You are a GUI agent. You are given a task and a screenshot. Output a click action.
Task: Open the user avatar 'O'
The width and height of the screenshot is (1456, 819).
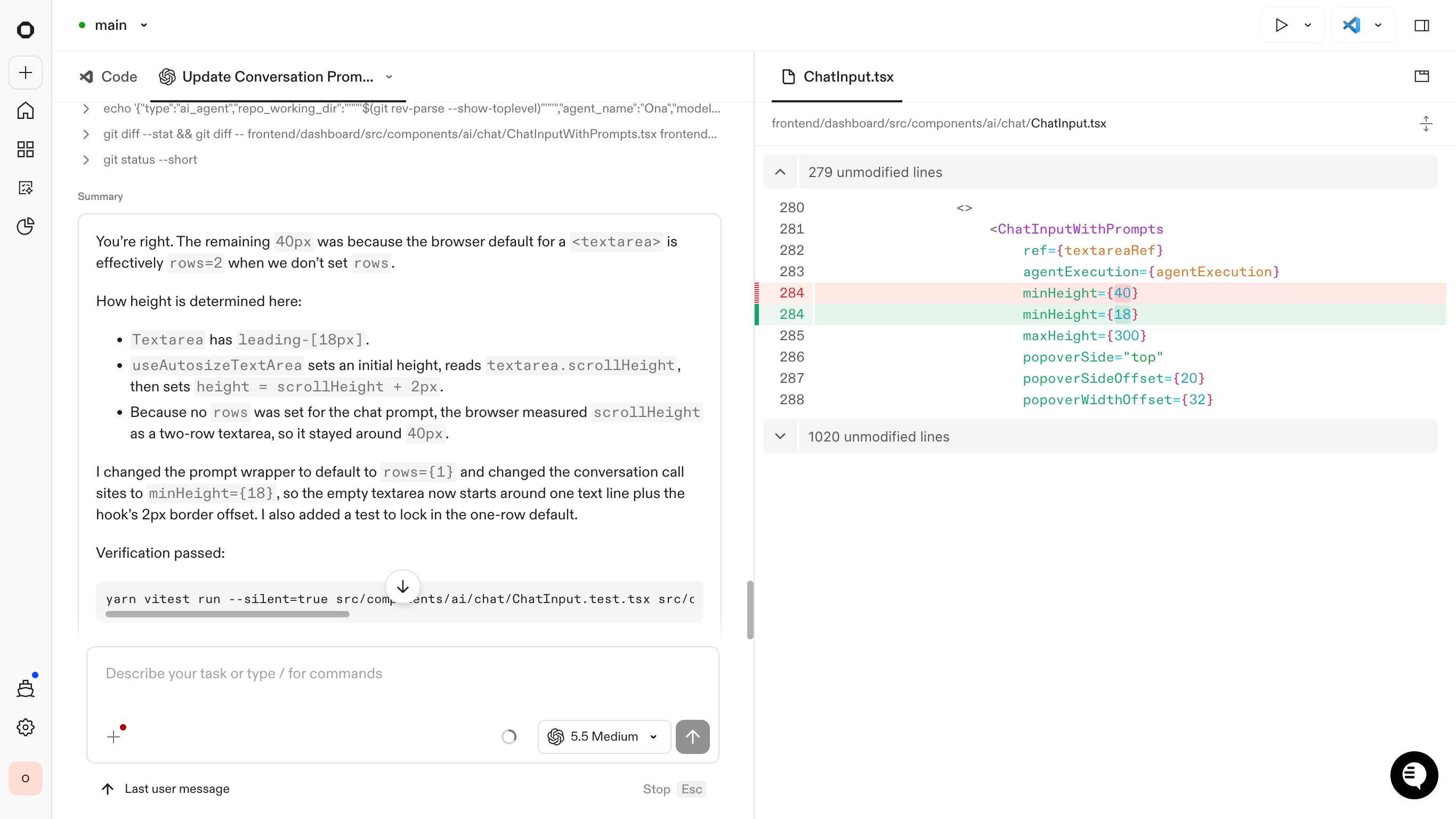(26, 778)
